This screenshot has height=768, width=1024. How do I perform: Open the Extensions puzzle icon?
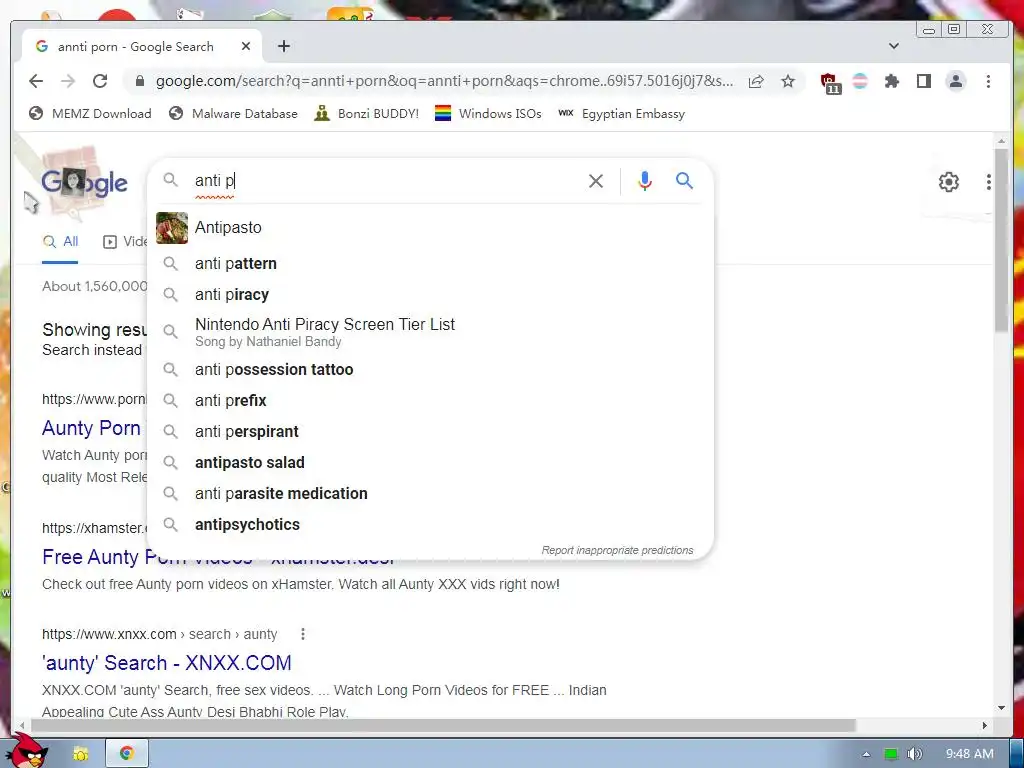pyautogui.click(x=891, y=81)
